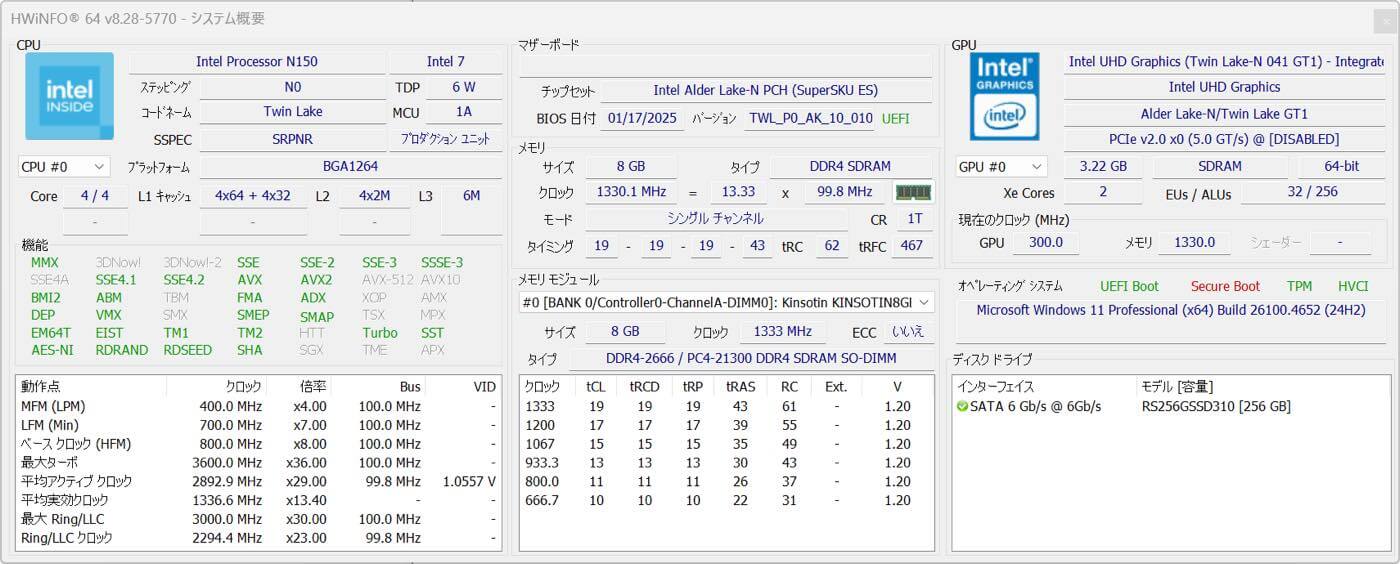Click the DDR4-2666 / PC4-21300 module type field

click(x=751, y=359)
